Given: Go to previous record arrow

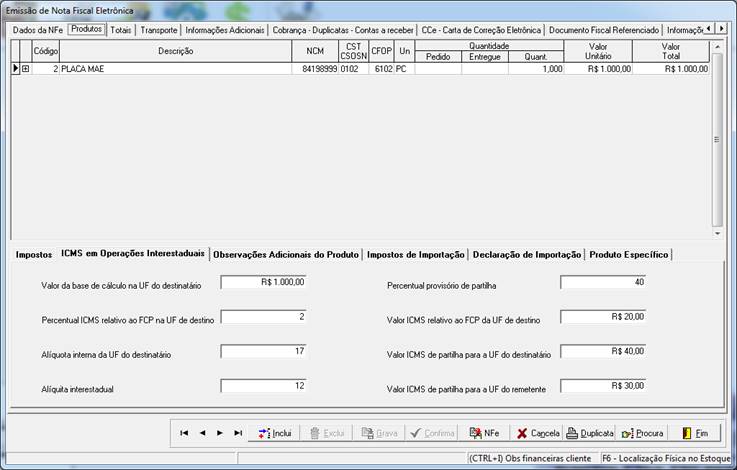Looking at the screenshot, I should 202,433.
